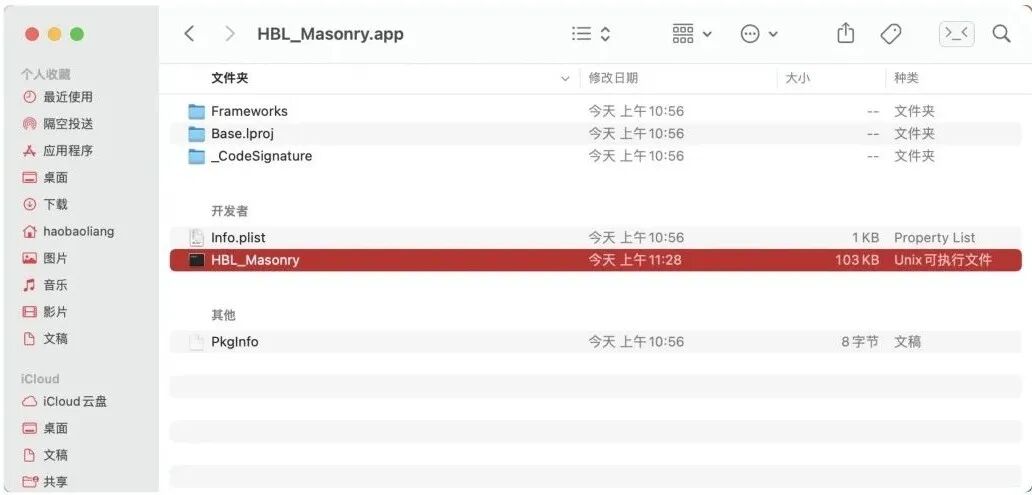Image resolution: width=1032 pixels, height=495 pixels.
Task: Click the Property List kind cell
Action: [x=935, y=238]
